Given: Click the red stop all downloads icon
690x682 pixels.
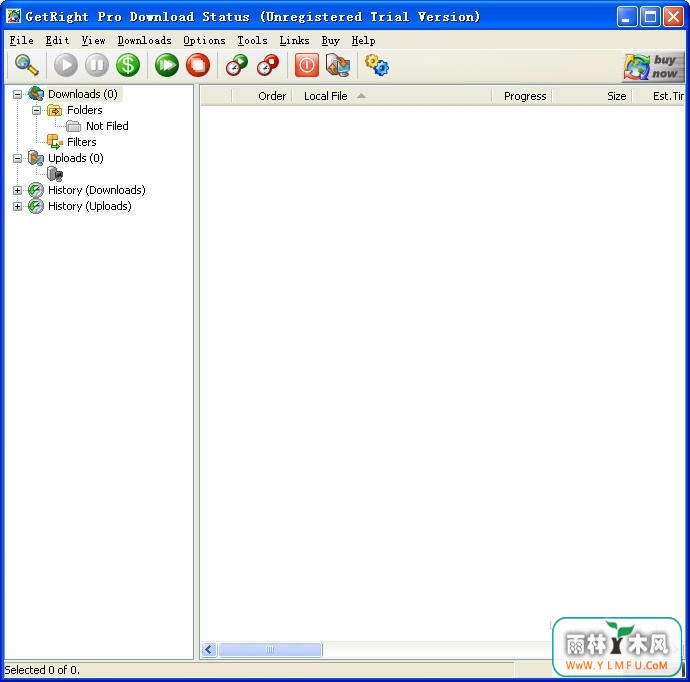Looking at the screenshot, I should (198, 65).
